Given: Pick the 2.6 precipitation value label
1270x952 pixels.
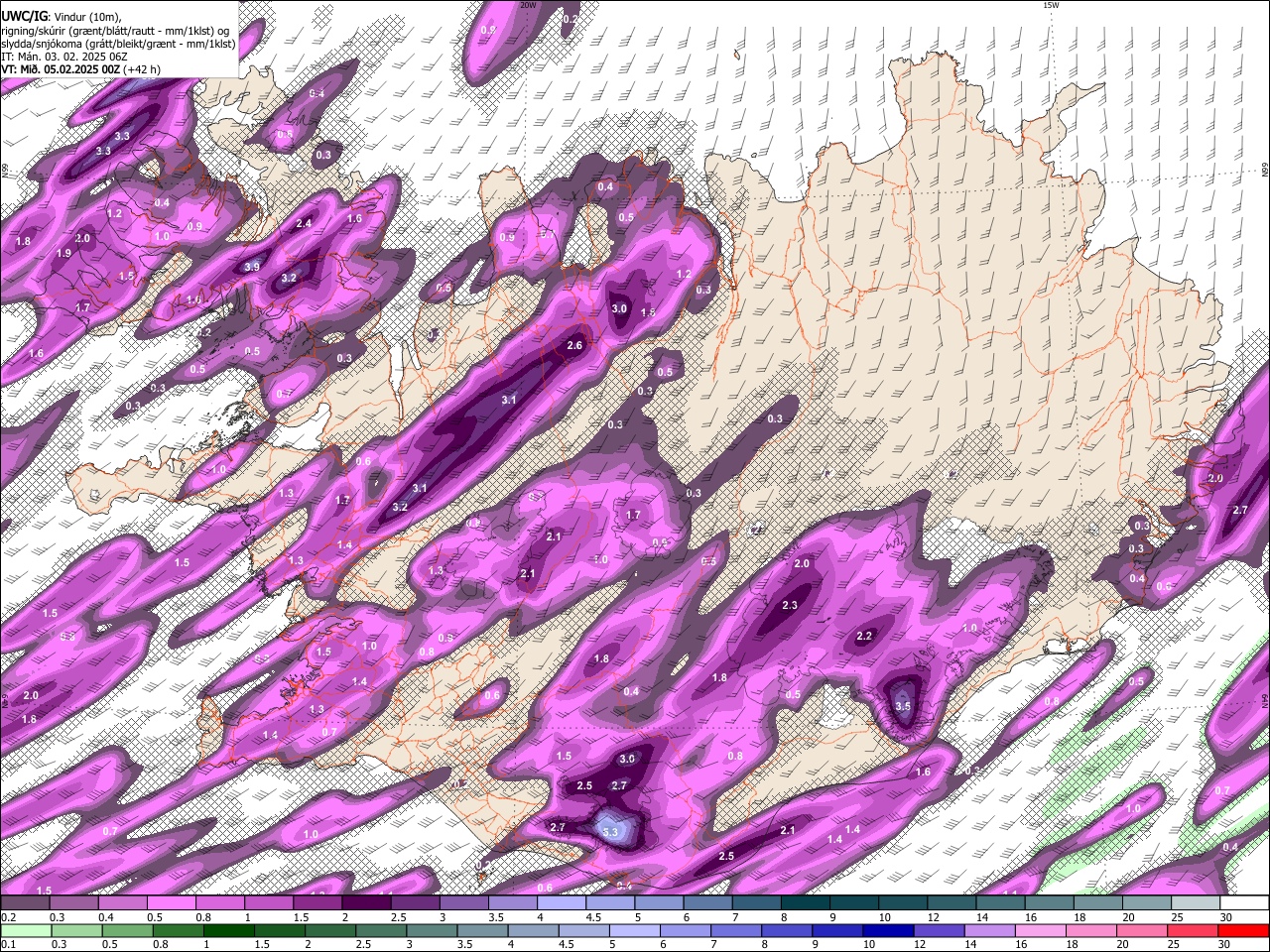Looking at the screenshot, I should click(574, 345).
